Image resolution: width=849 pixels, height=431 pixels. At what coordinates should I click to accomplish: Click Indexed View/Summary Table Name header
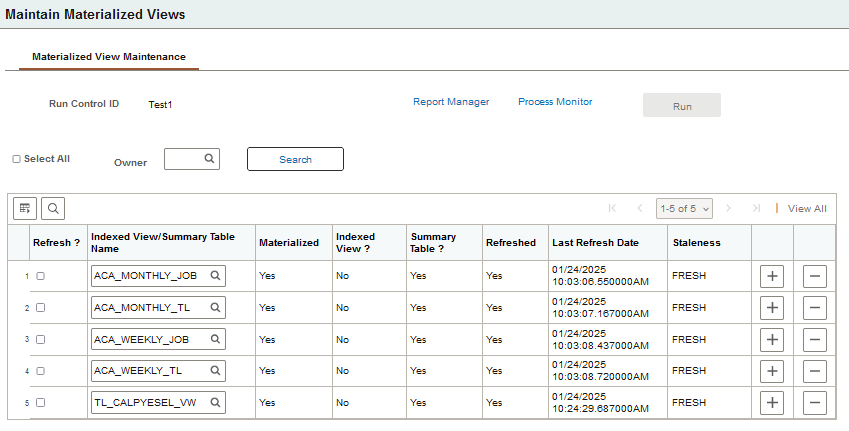(x=162, y=243)
